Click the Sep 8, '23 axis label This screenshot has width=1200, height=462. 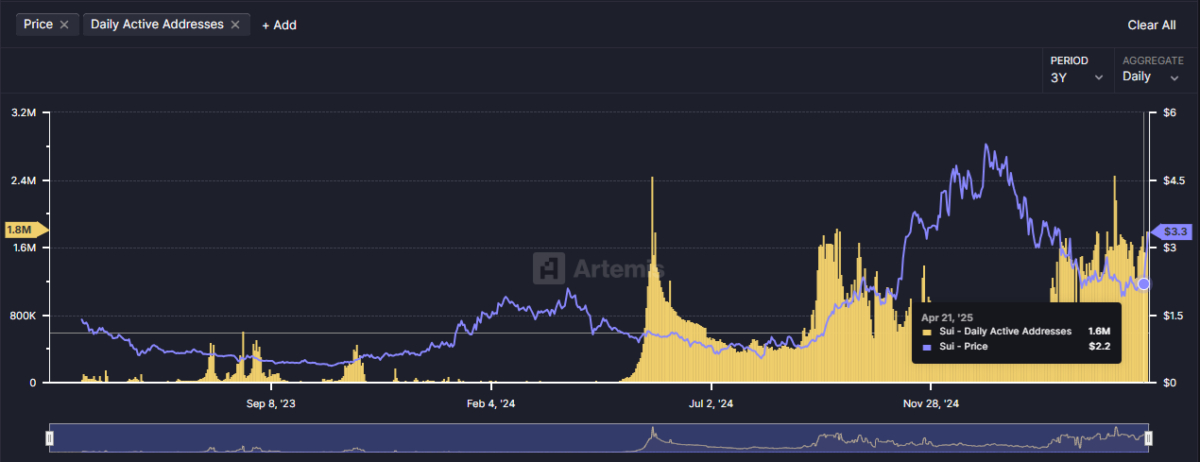click(270, 404)
